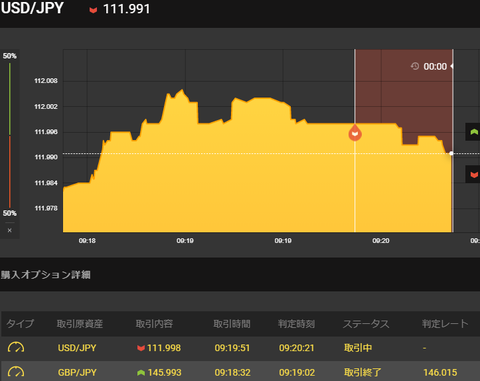Click the 00:00 countdown timer
Image resolution: width=480 pixels, height=381 pixels.
tap(435, 66)
